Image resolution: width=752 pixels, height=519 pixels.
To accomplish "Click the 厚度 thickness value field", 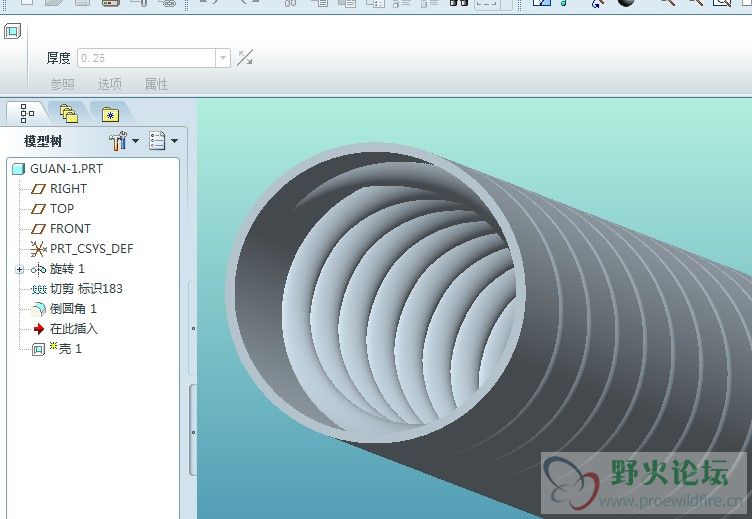I will coord(146,59).
